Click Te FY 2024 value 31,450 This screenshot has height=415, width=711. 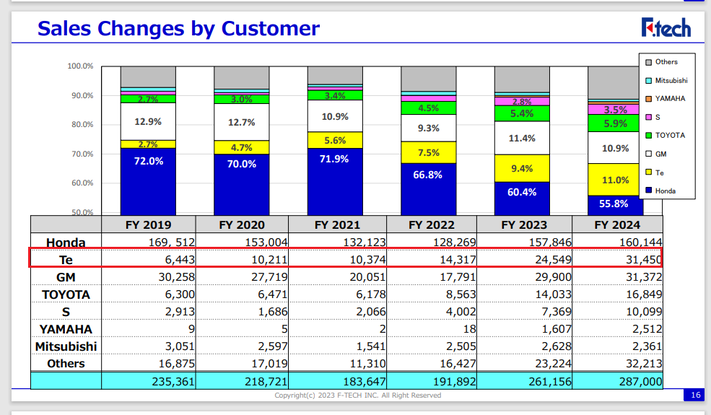click(x=643, y=260)
